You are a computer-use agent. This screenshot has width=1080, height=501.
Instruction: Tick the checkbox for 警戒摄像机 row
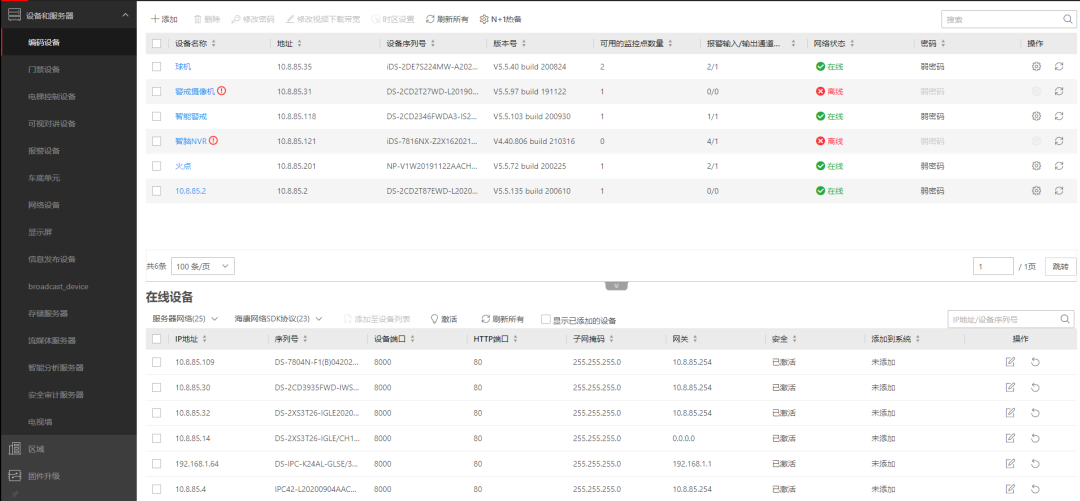[156, 91]
